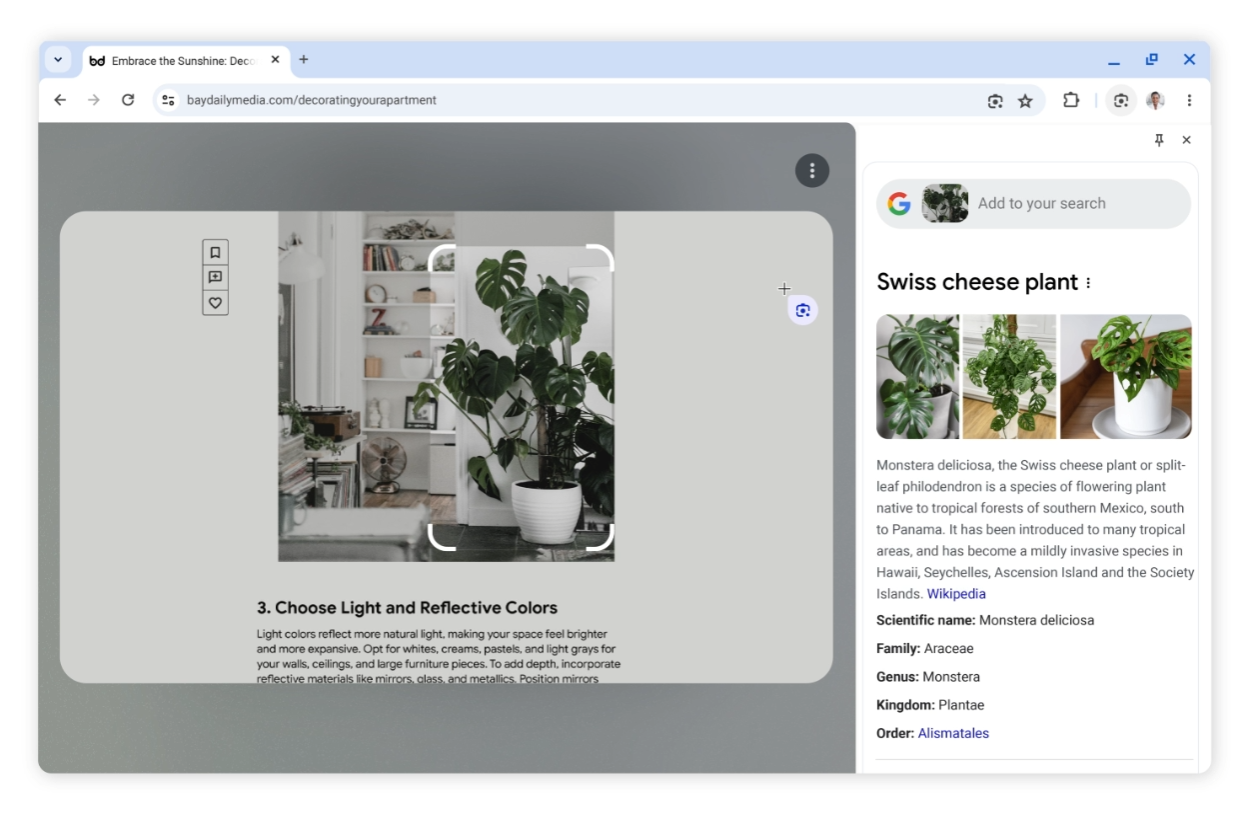1255x814 pixels.
Task: Click the Family: Araceae row
Action: (925, 648)
